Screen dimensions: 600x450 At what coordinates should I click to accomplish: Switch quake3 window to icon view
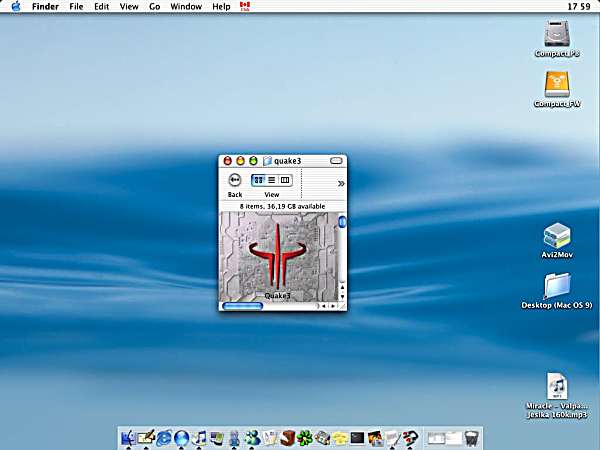pyautogui.click(x=259, y=180)
